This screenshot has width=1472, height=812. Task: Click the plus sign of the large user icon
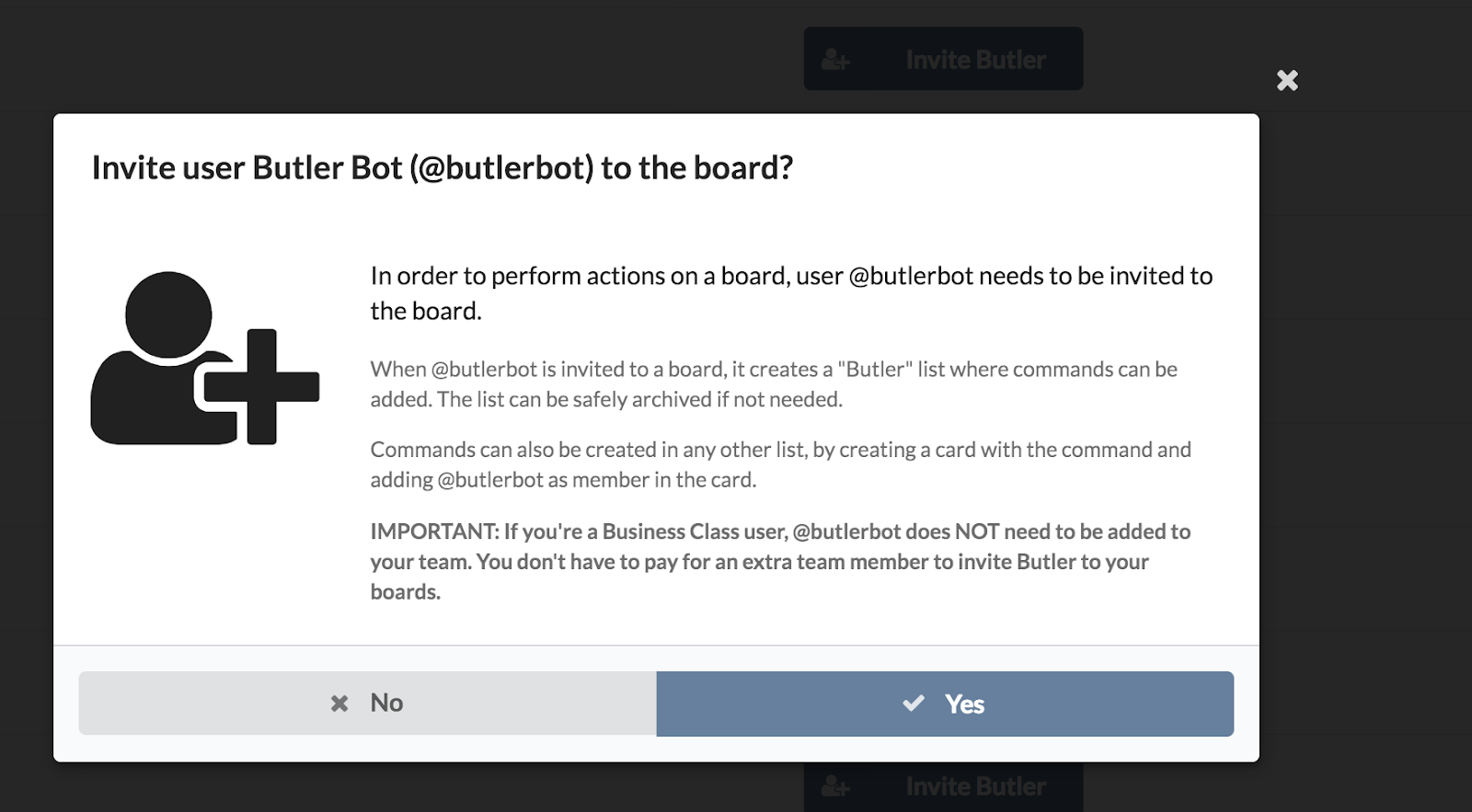[262, 386]
